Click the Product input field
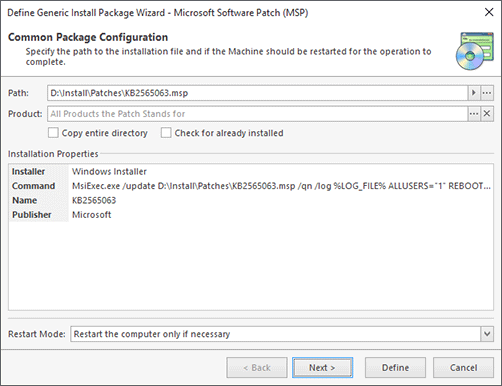Screen dimensions: 502x386 click(x=258, y=114)
